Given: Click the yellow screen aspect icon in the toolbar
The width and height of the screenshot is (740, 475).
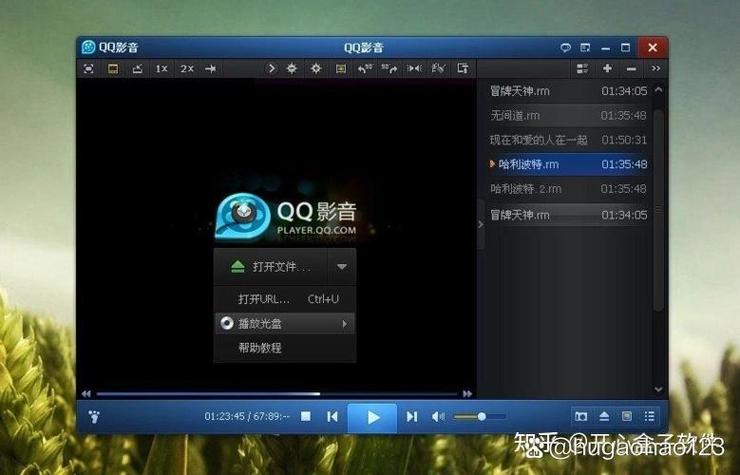Looking at the screenshot, I should (x=341, y=69).
